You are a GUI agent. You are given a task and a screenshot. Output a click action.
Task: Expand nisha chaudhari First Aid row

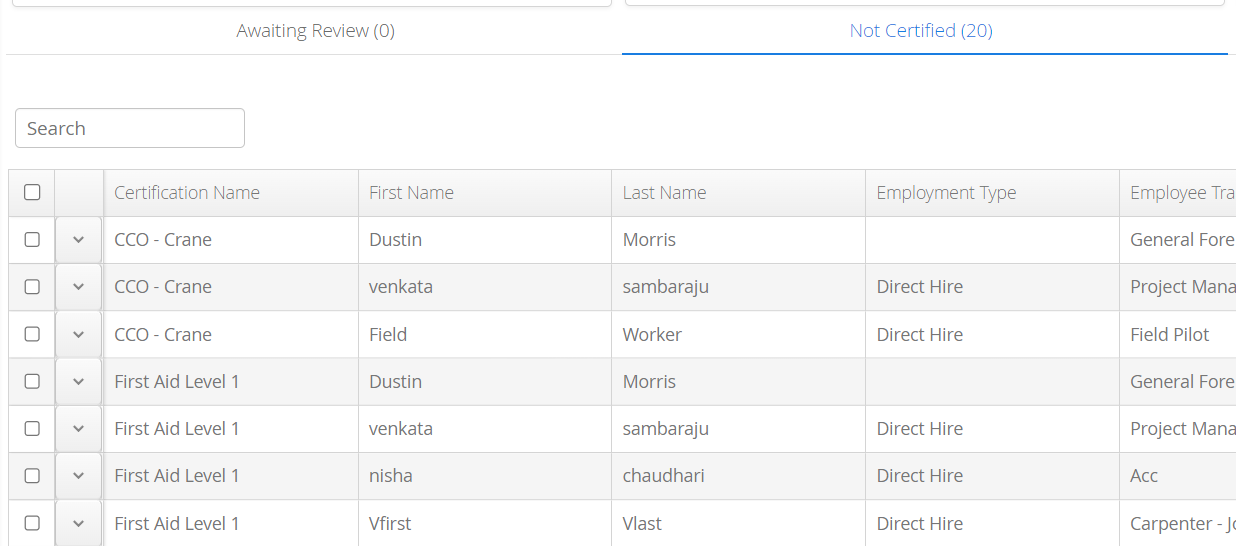tap(79, 475)
